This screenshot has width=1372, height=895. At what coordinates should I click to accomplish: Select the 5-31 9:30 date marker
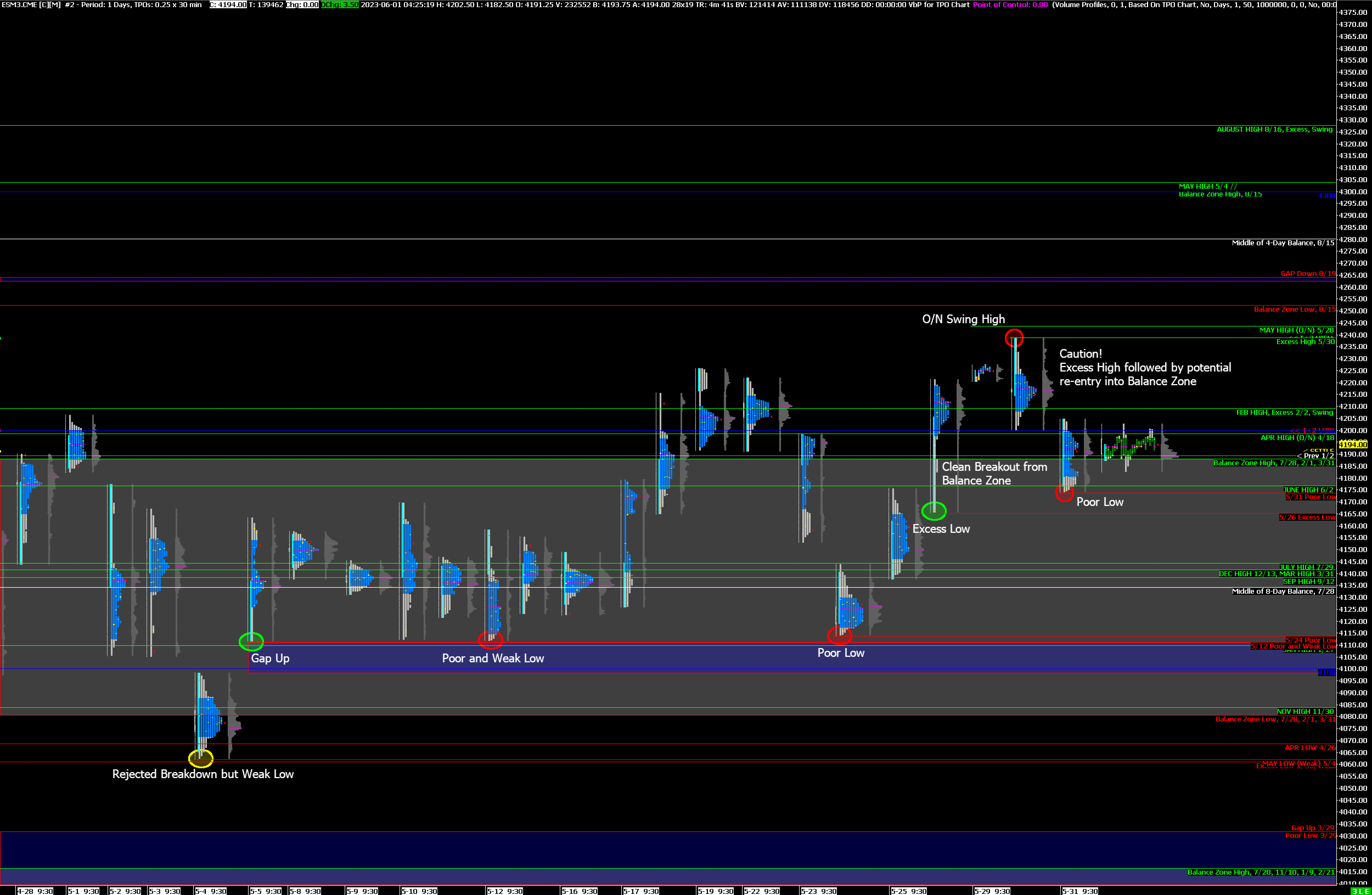[x=1080, y=891]
